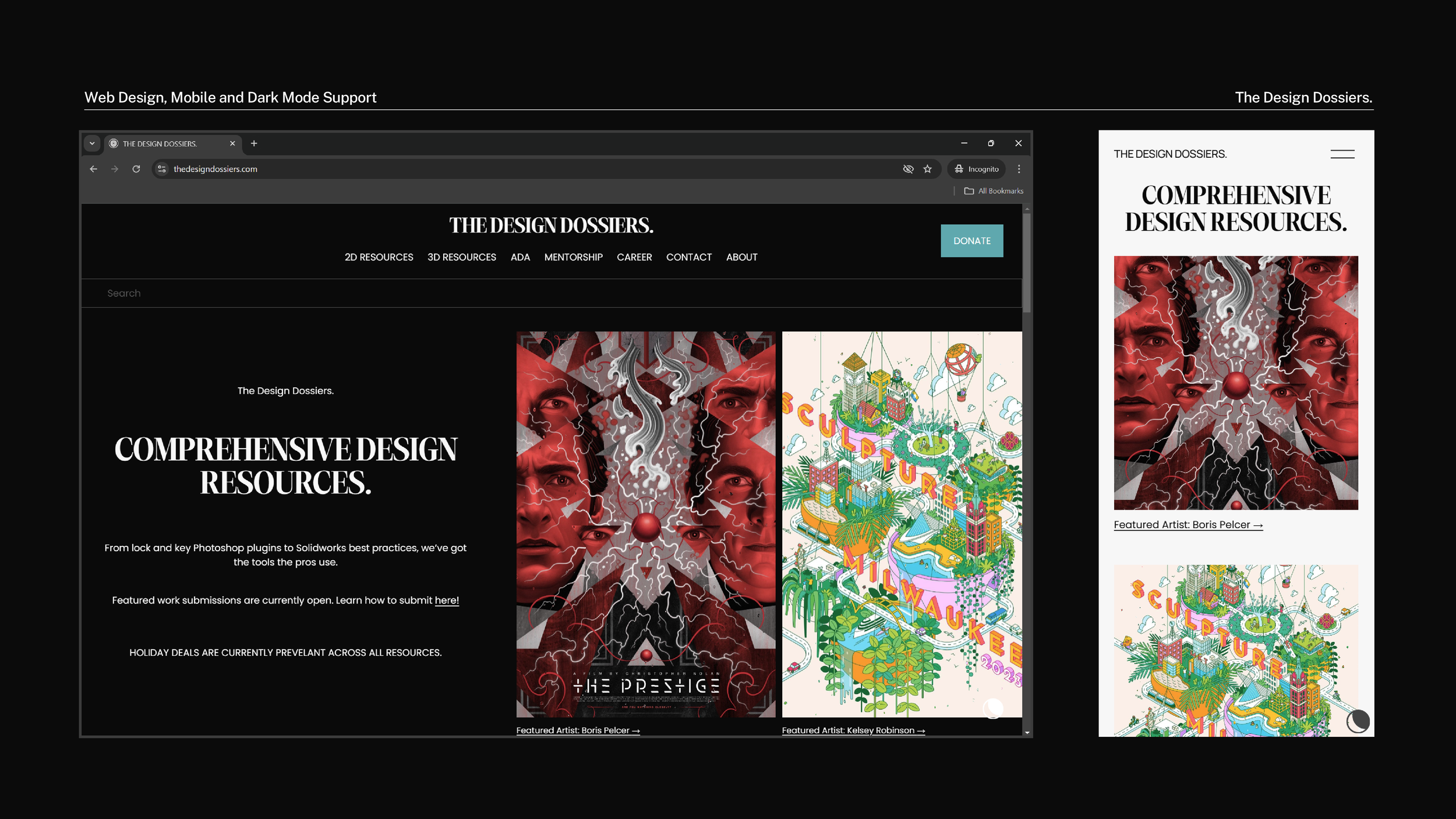Viewport: 1456px width, 819px height.
Task: View site information icon in address bar
Action: [162, 169]
